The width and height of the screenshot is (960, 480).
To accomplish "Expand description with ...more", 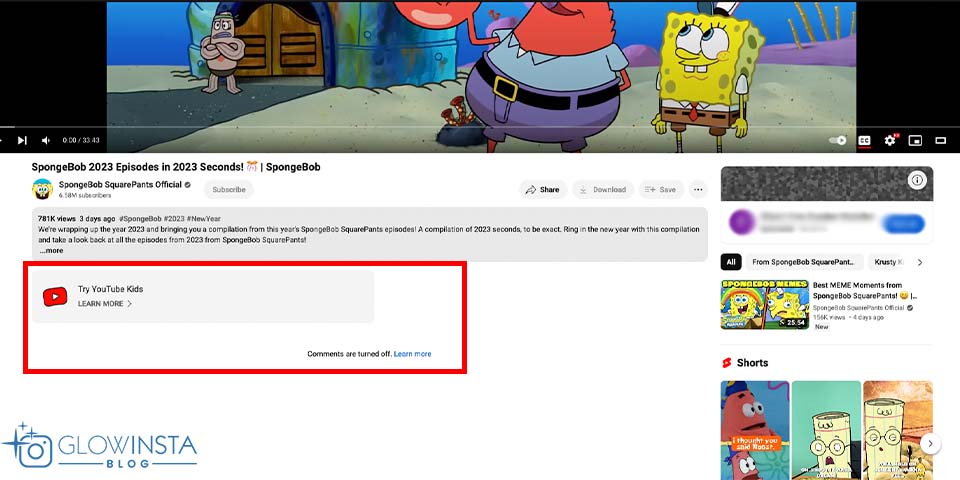I will point(51,250).
